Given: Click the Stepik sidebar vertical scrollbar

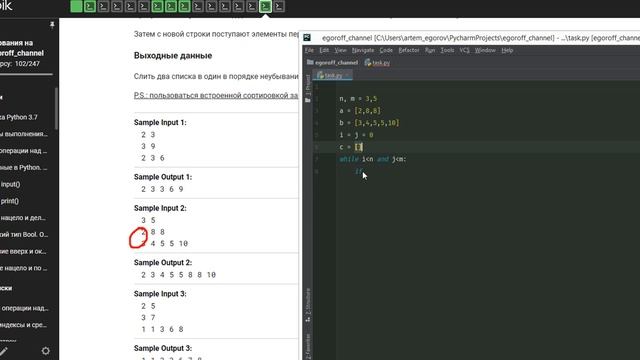Looking at the screenshot, I should coord(56,108).
